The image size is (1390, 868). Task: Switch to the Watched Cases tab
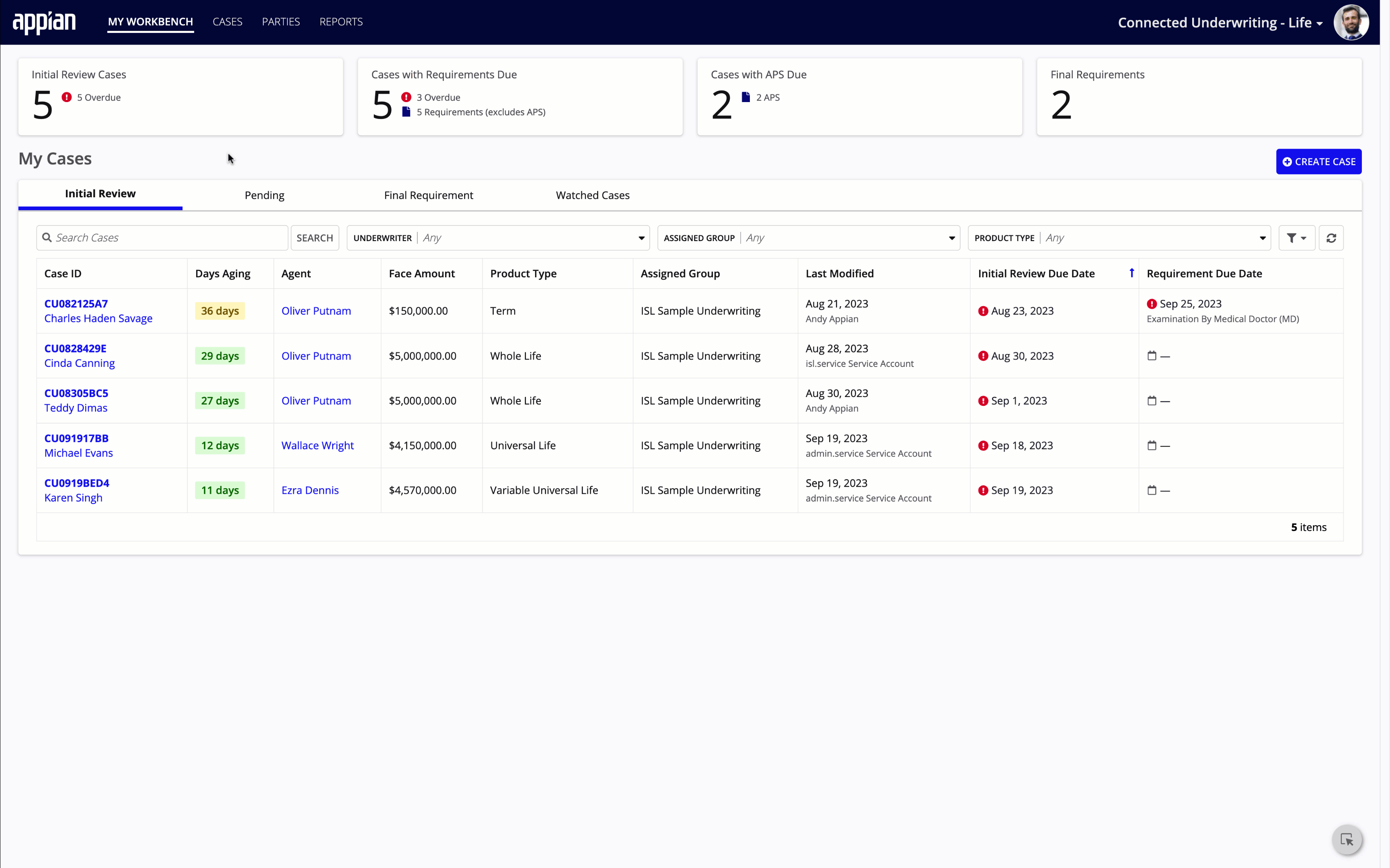click(593, 195)
